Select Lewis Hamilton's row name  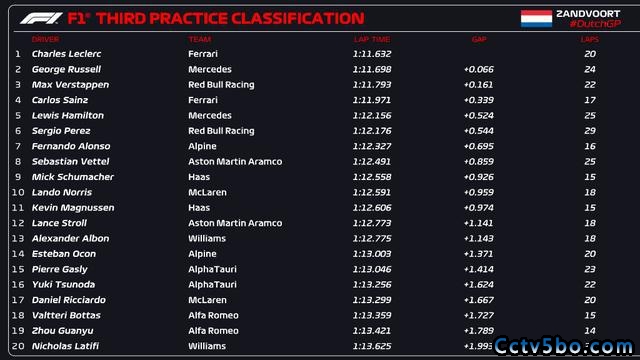tap(68, 116)
